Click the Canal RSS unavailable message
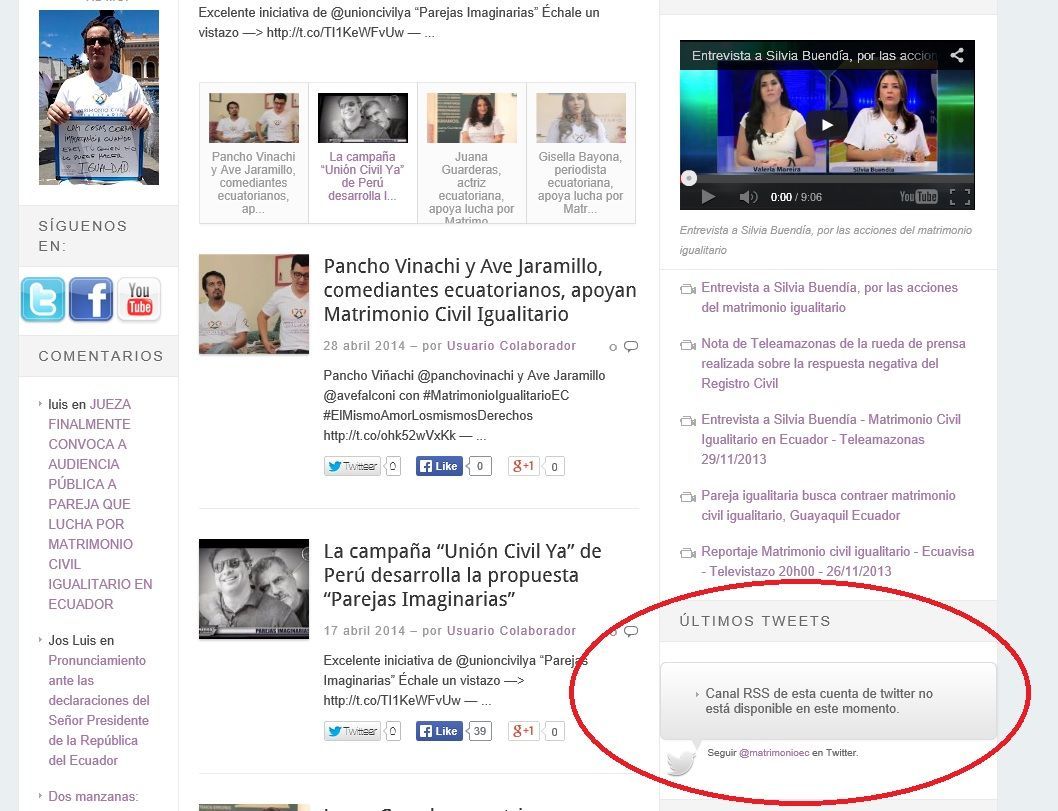 click(819, 701)
